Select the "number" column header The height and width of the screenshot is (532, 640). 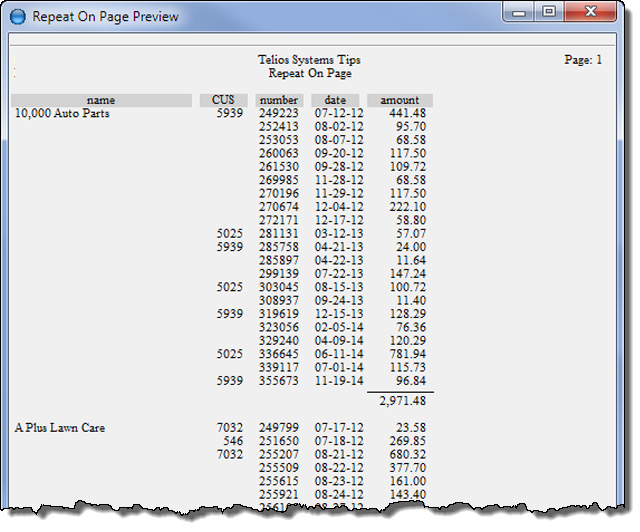coord(279,100)
